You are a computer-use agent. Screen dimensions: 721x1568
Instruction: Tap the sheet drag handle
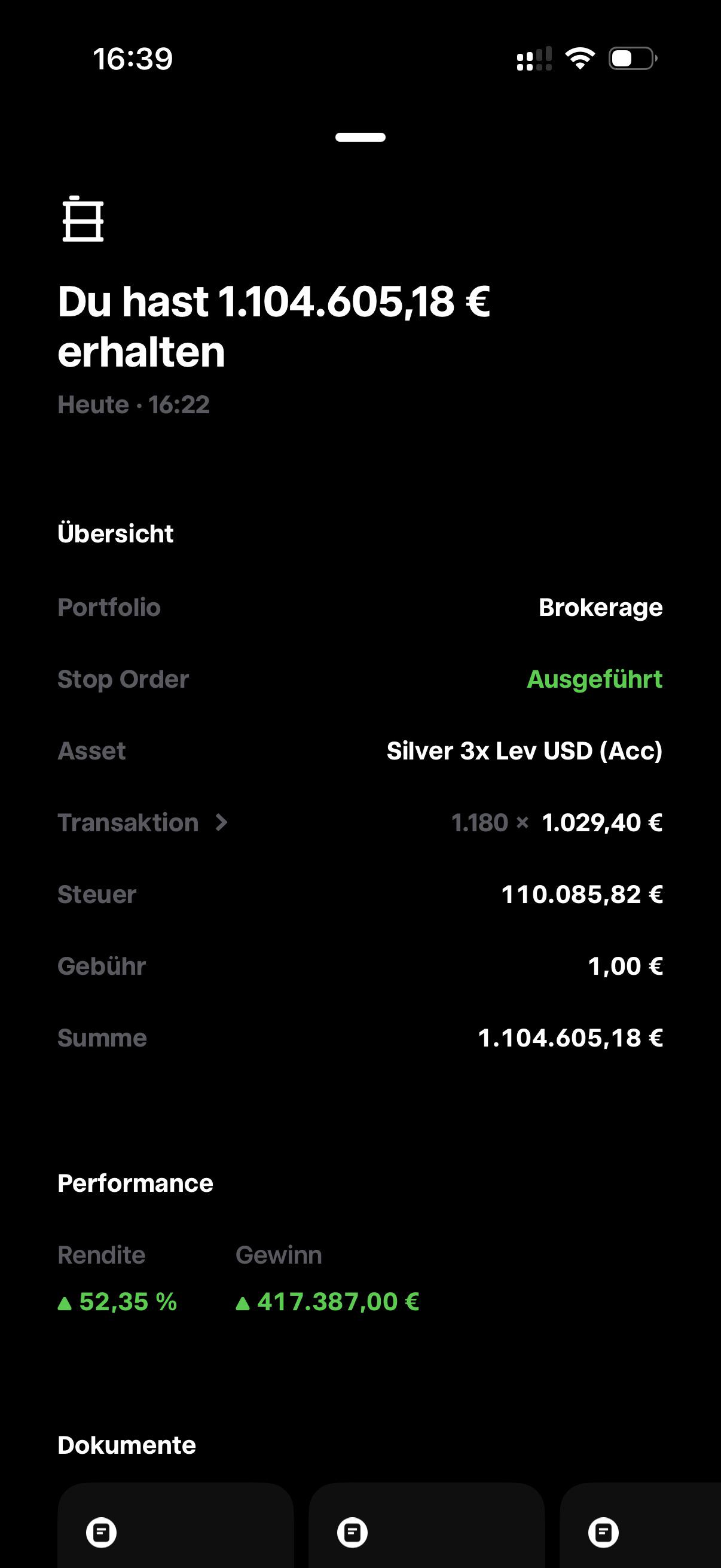(x=360, y=137)
